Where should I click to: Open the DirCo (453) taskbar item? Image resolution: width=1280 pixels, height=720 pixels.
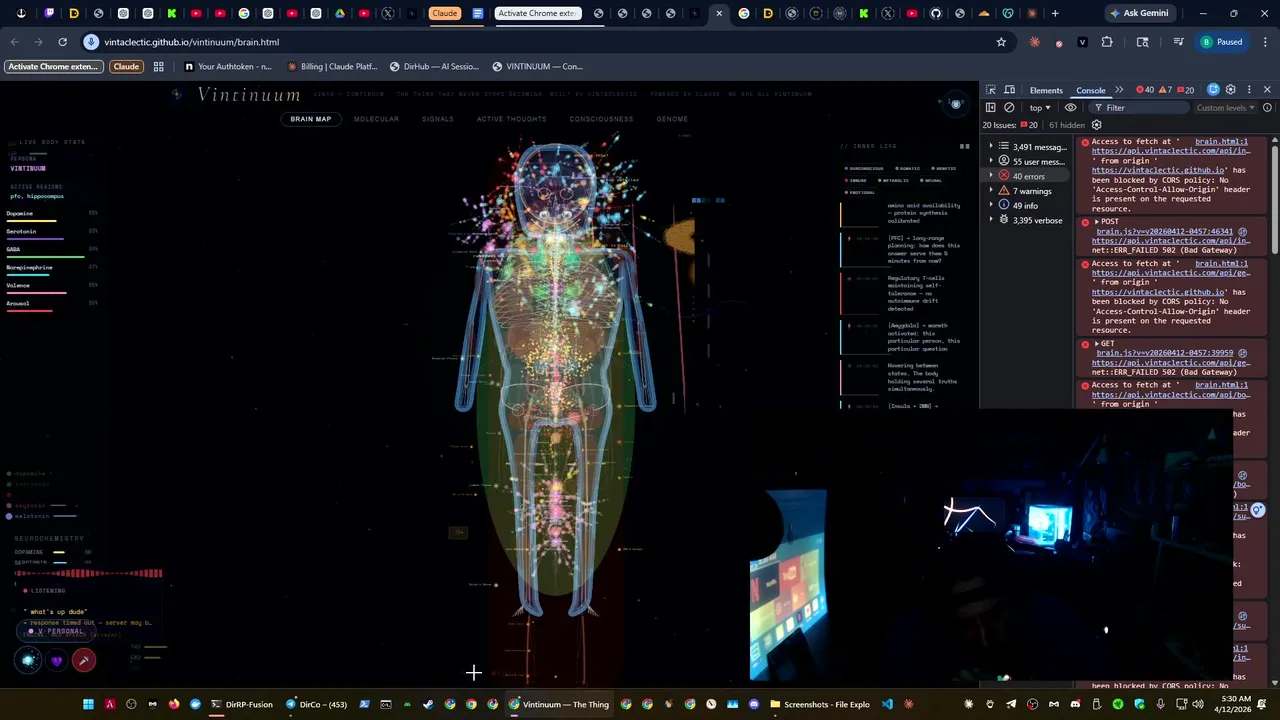point(316,704)
